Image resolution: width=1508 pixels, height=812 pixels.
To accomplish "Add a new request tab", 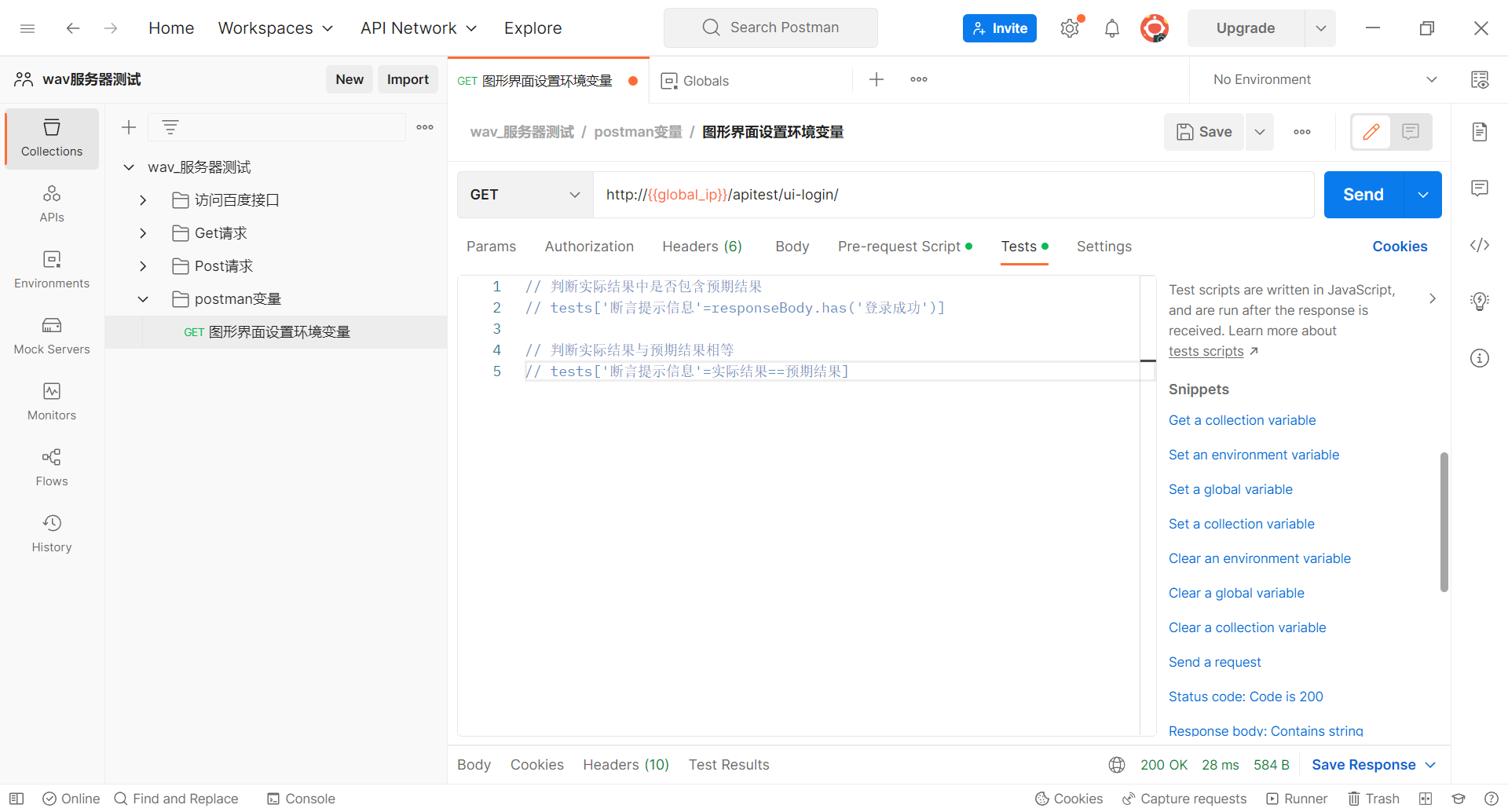I will (877, 79).
